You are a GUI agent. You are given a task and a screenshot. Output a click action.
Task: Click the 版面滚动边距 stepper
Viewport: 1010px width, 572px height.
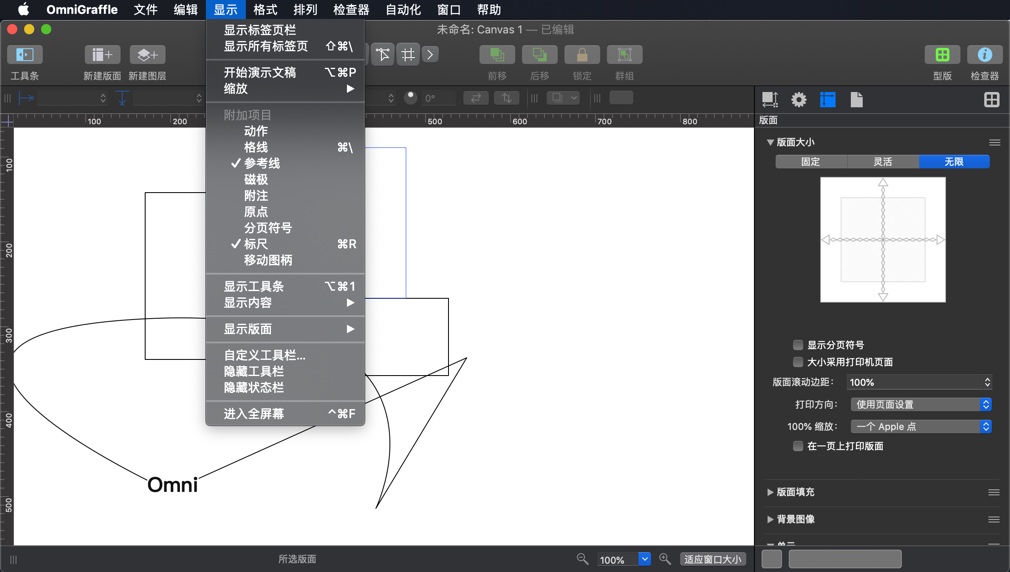(x=987, y=382)
